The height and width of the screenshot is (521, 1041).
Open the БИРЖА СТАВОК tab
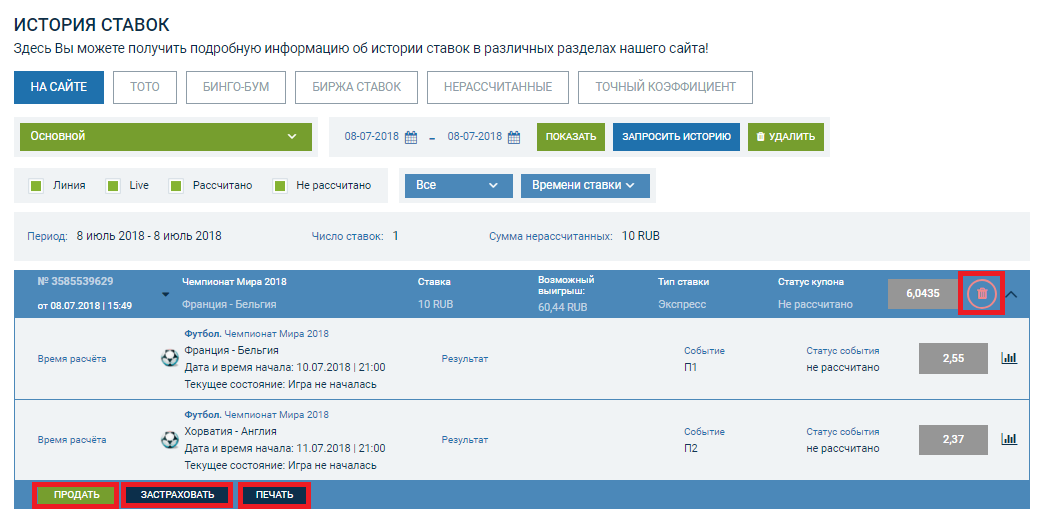[x=357, y=87]
